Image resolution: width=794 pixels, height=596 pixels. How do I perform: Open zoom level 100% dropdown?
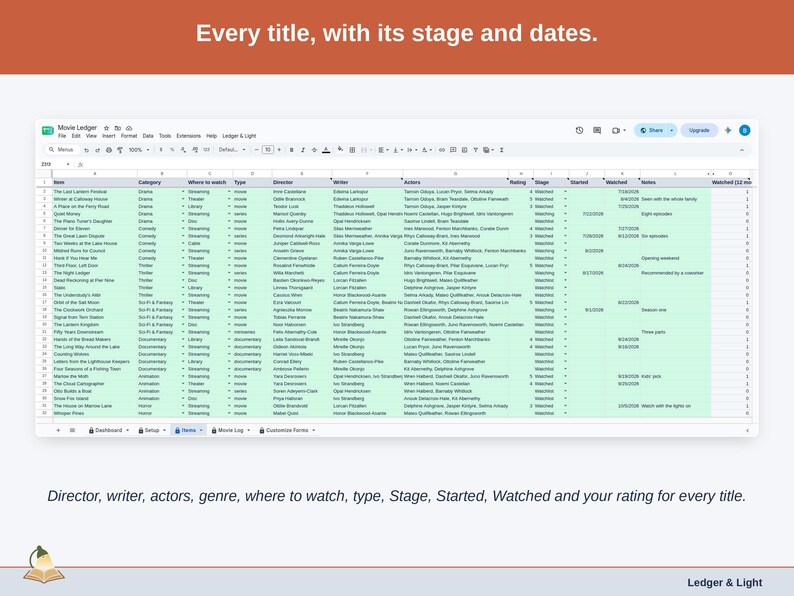pyautogui.click(x=139, y=150)
